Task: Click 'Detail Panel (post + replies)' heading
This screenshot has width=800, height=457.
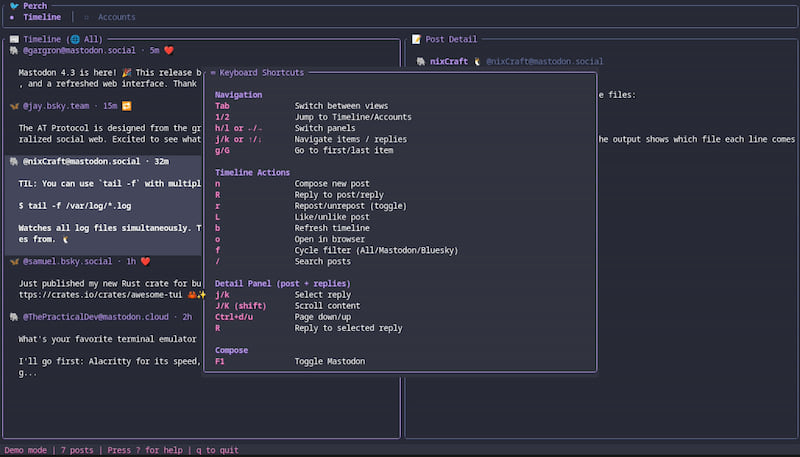Action: [x=283, y=284]
